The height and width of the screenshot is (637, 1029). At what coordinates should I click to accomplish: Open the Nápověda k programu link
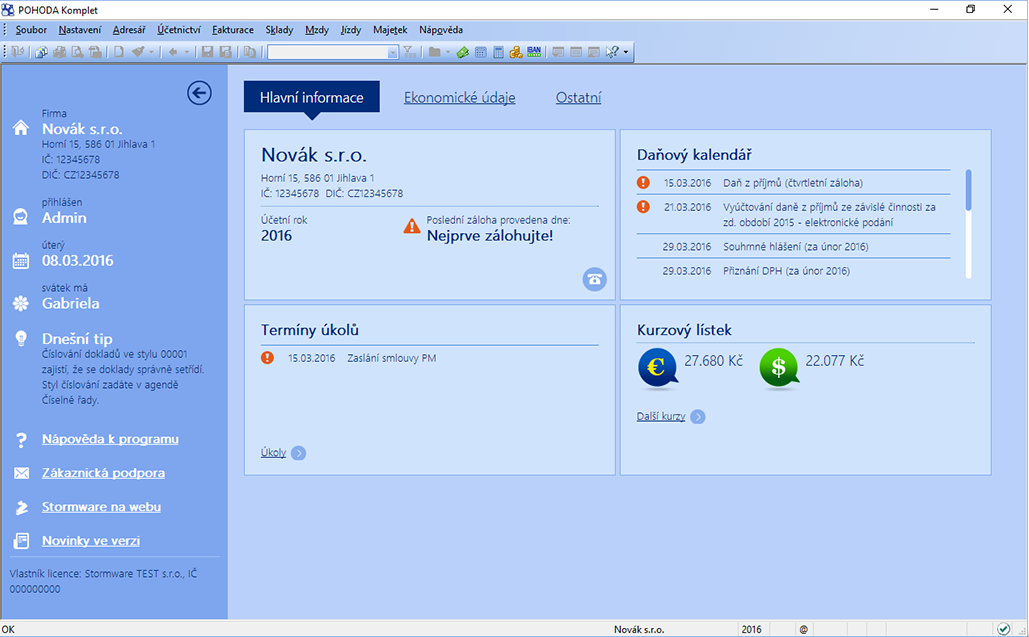(x=110, y=439)
